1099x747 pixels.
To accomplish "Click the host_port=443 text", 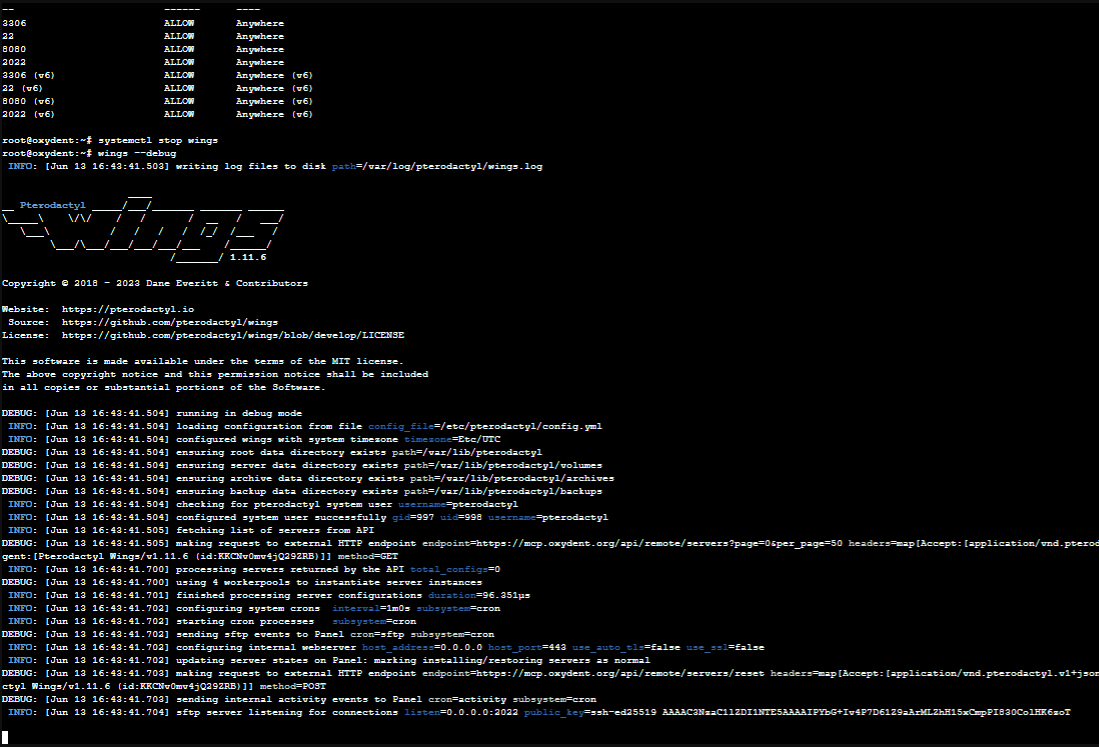I will pyautogui.click(x=527, y=647).
